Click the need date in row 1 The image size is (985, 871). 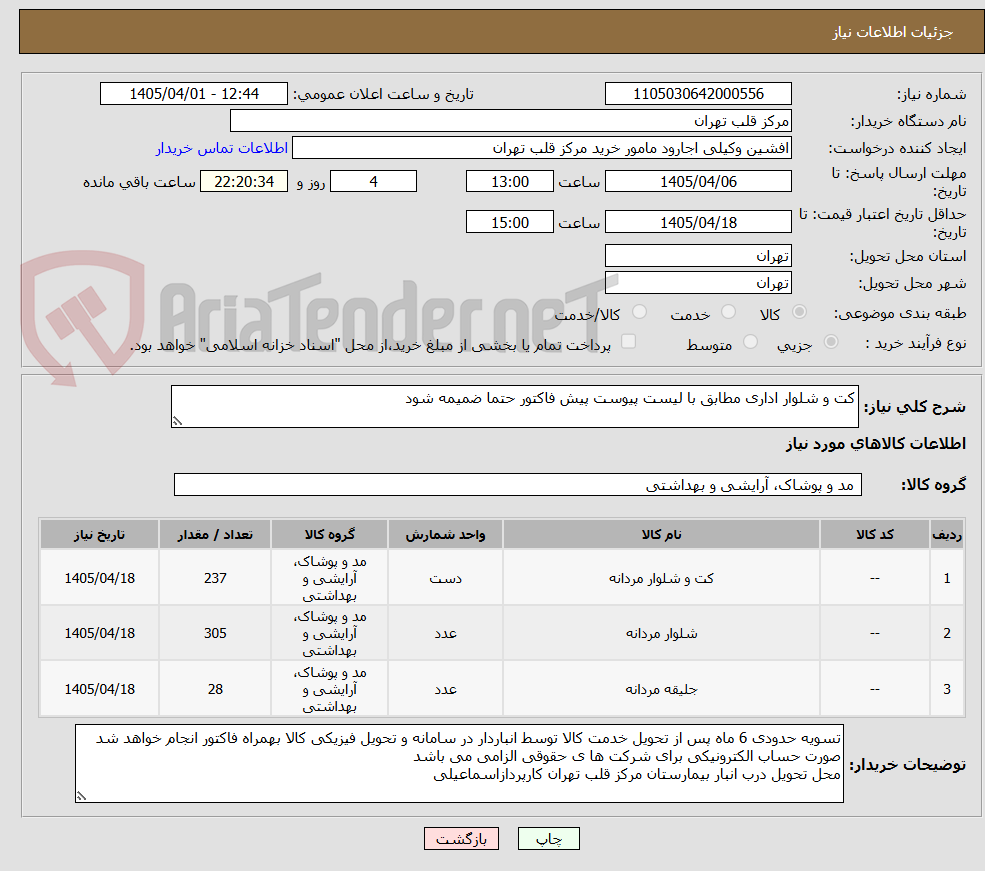[x=99, y=578]
